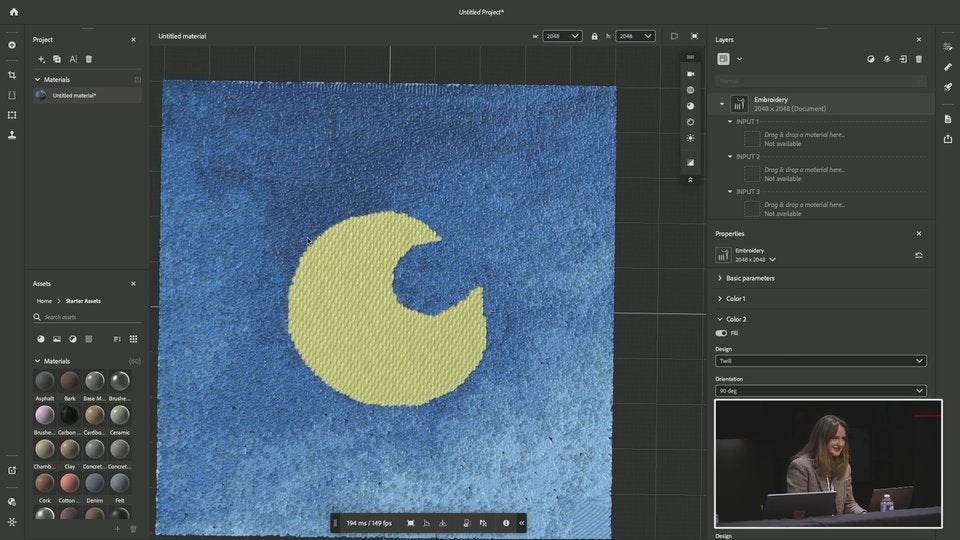Collapse the viewport status bar chevrons

click(x=522, y=523)
